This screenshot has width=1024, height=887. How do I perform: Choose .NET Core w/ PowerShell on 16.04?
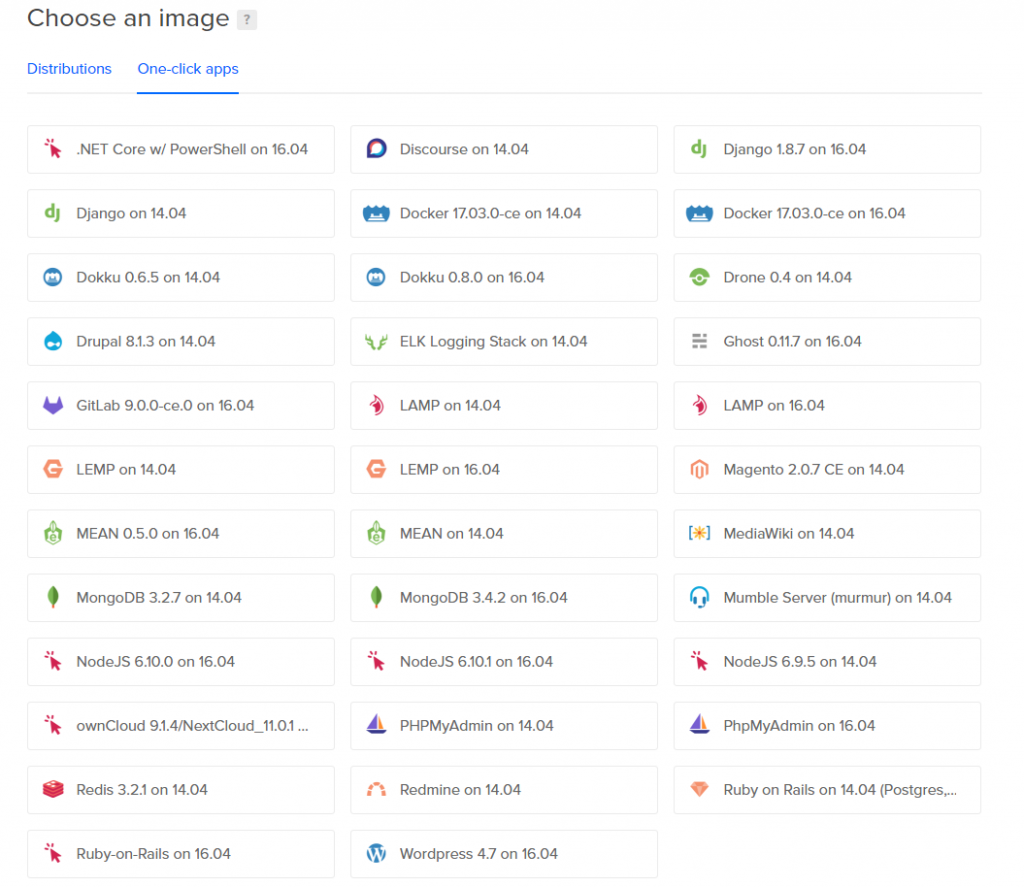point(181,150)
